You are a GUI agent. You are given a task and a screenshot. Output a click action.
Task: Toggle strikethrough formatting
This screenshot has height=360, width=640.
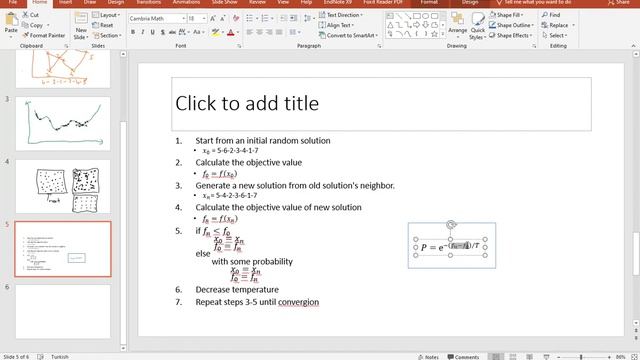(172, 32)
